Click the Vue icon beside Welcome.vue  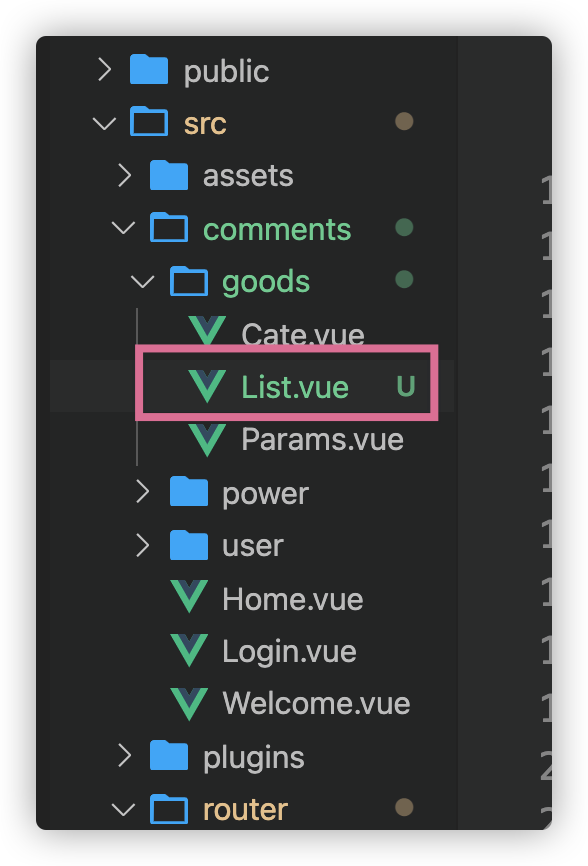click(x=189, y=704)
